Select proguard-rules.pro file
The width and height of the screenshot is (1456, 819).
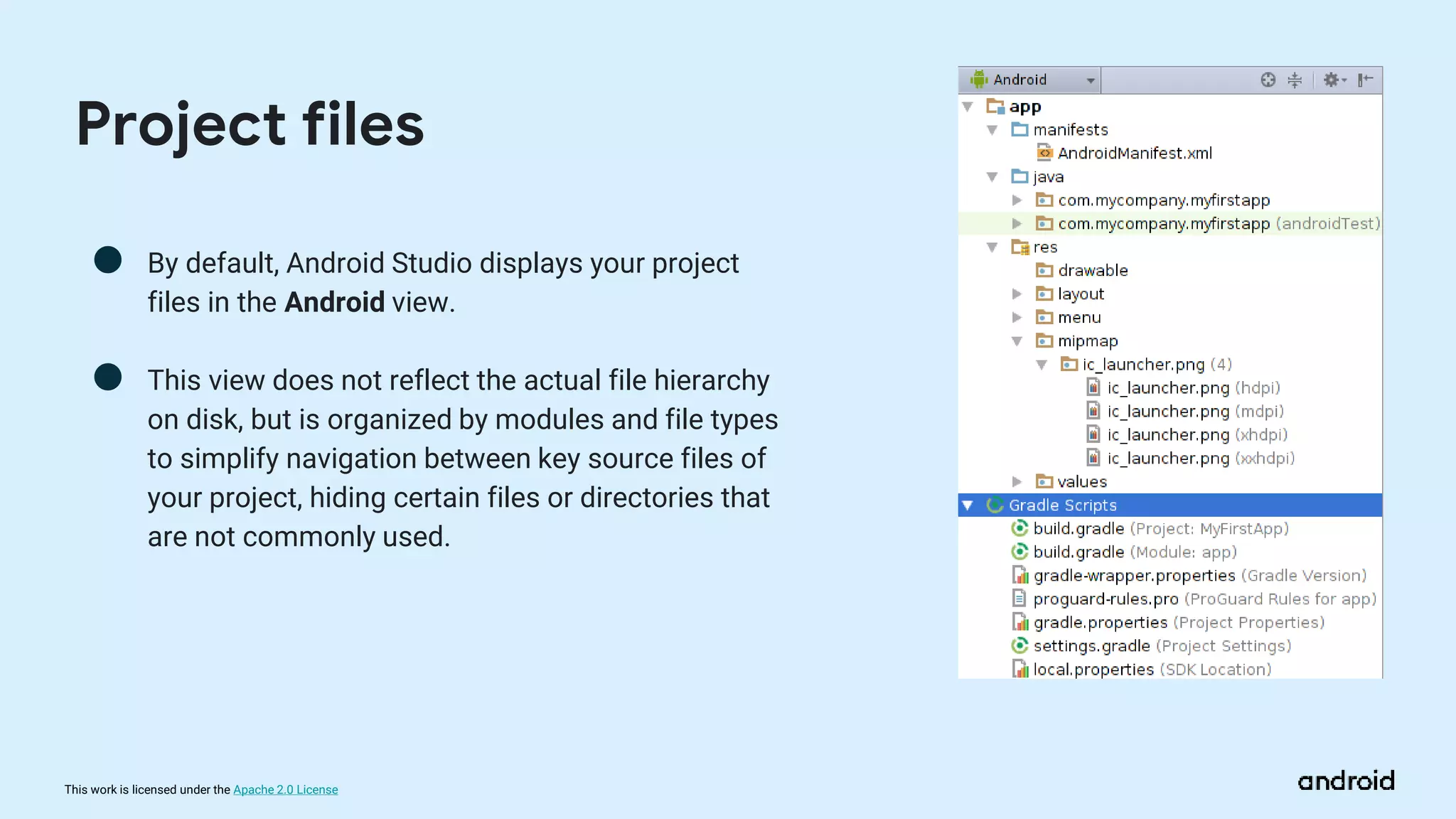[x=1105, y=599]
